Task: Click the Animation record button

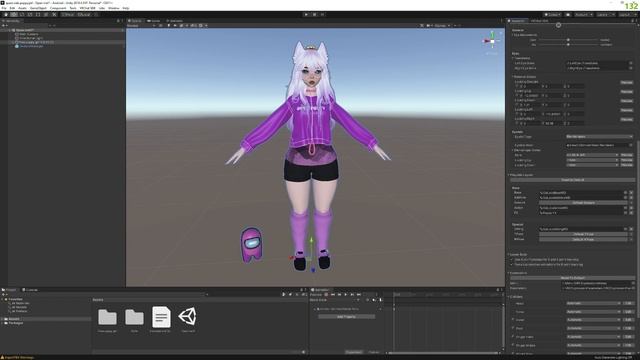Action: coord(326,294)
